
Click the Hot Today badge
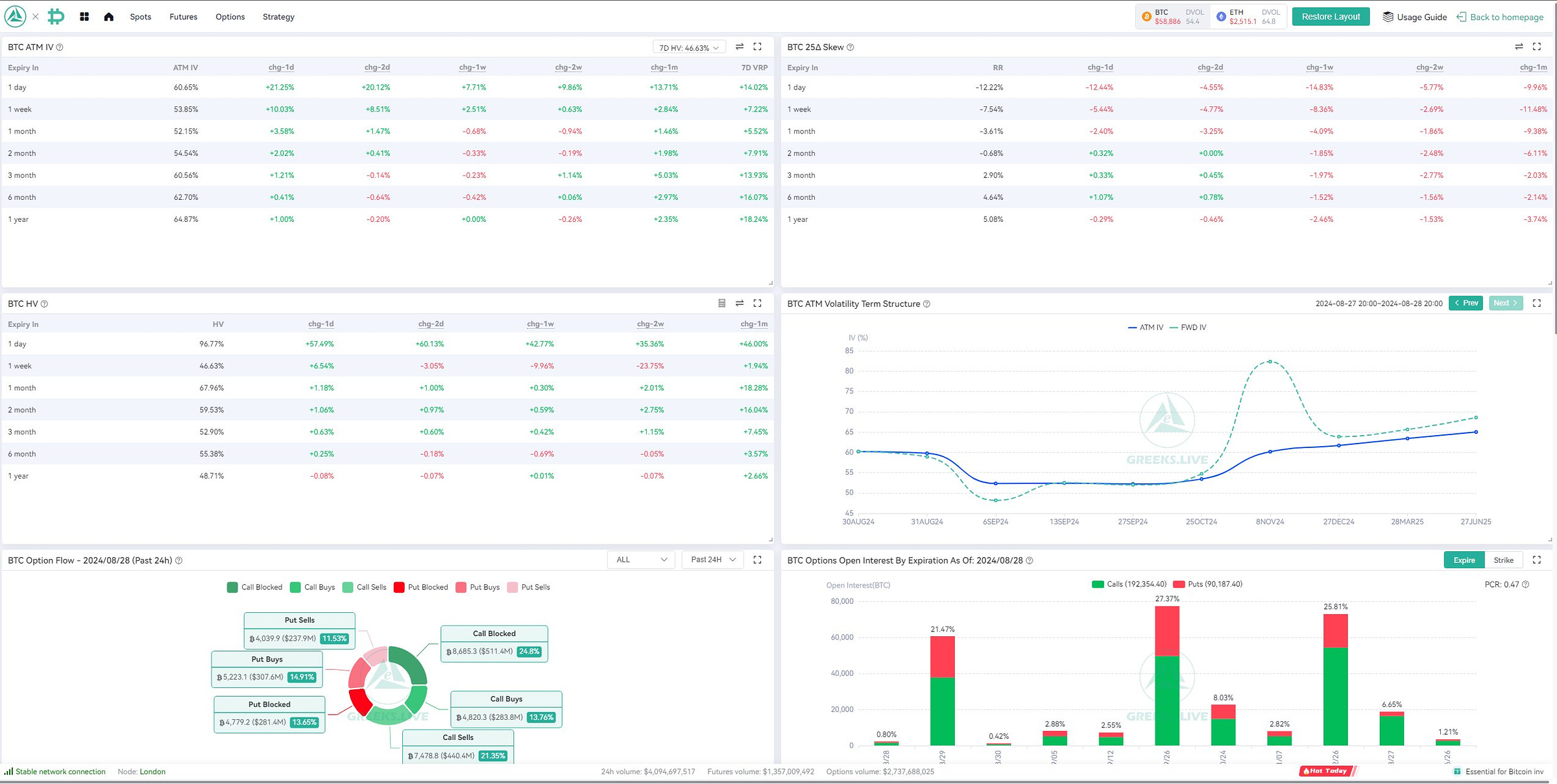click(1327, 771)
